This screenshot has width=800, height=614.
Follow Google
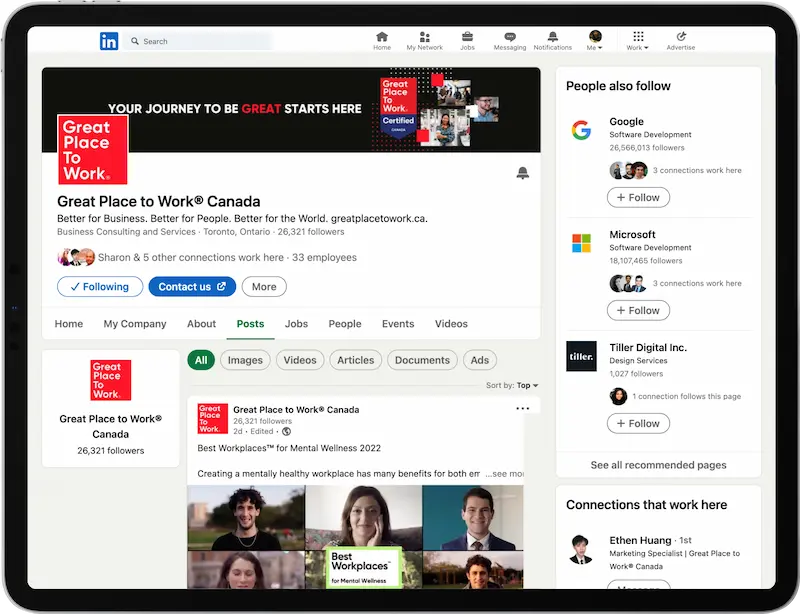pos(638,198)
